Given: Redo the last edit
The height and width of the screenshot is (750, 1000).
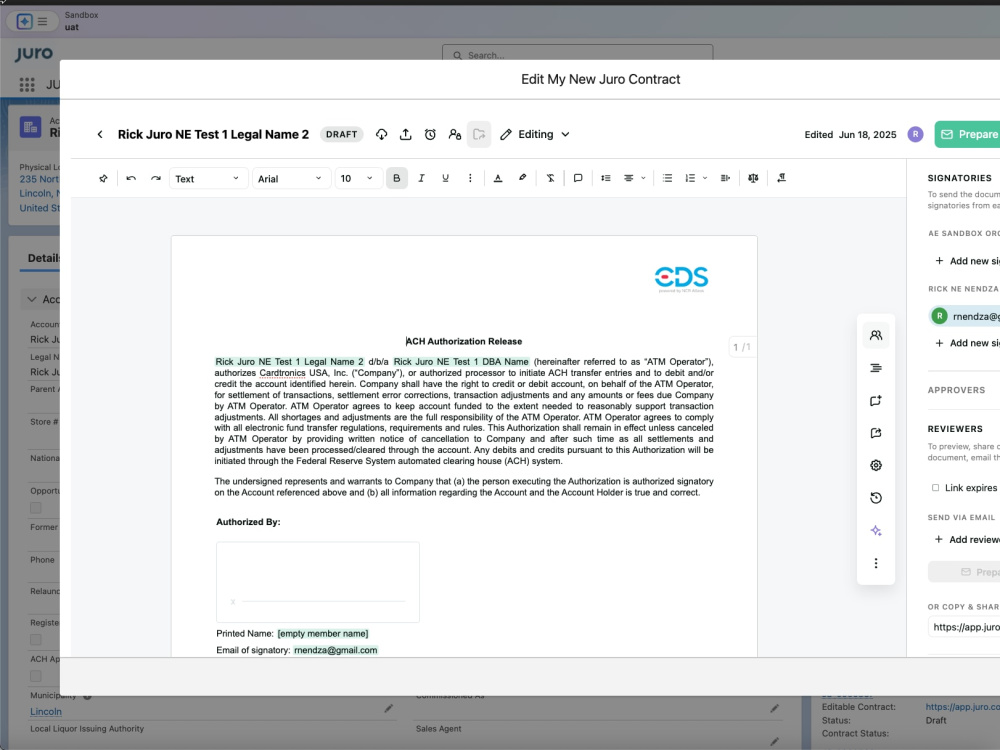Looking at the screenshot, I should [156, 179].
